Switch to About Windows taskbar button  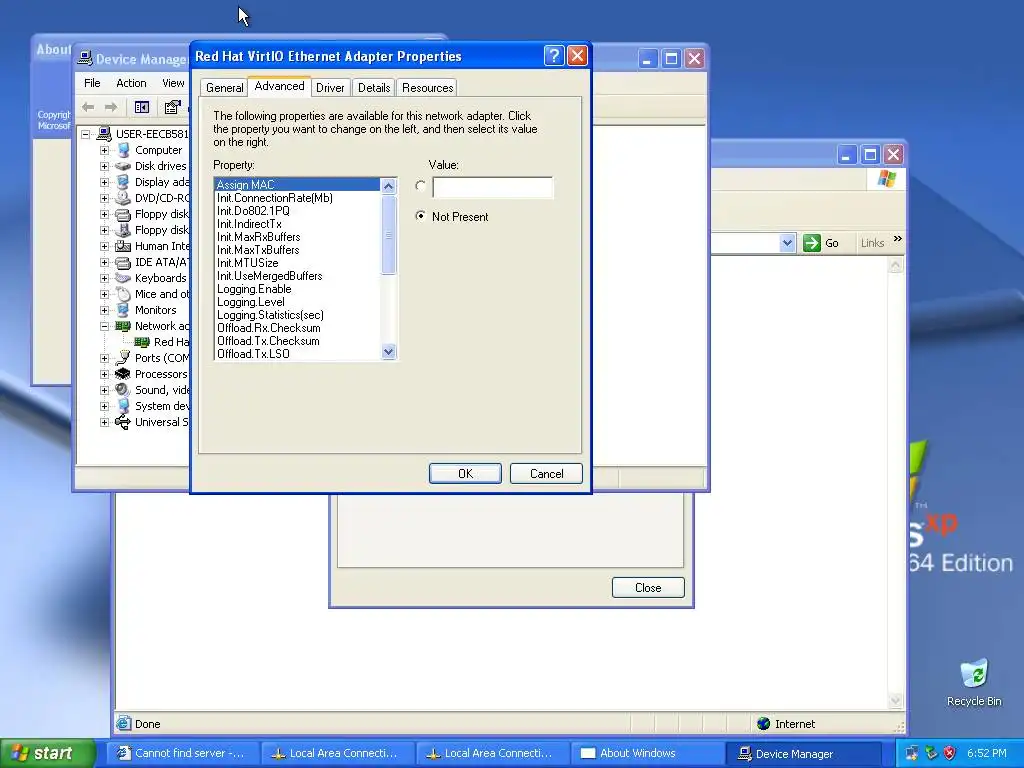click(x=647, y=754)
